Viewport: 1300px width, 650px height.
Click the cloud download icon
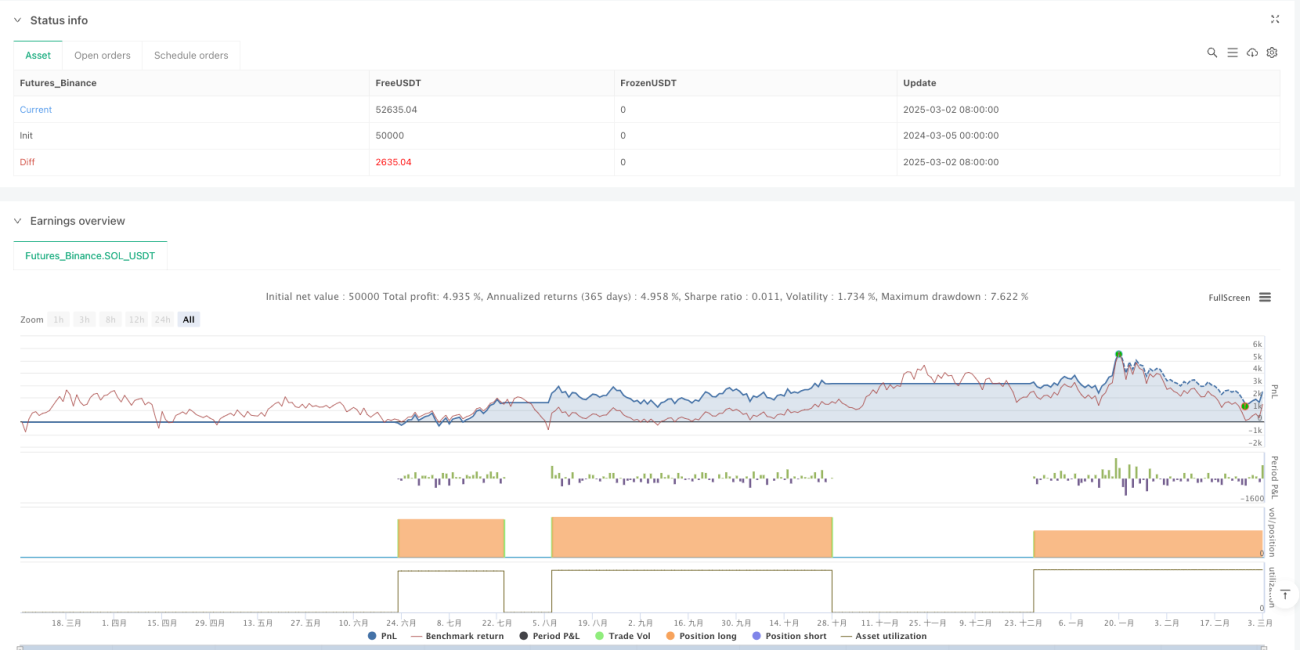[1252, 53]
